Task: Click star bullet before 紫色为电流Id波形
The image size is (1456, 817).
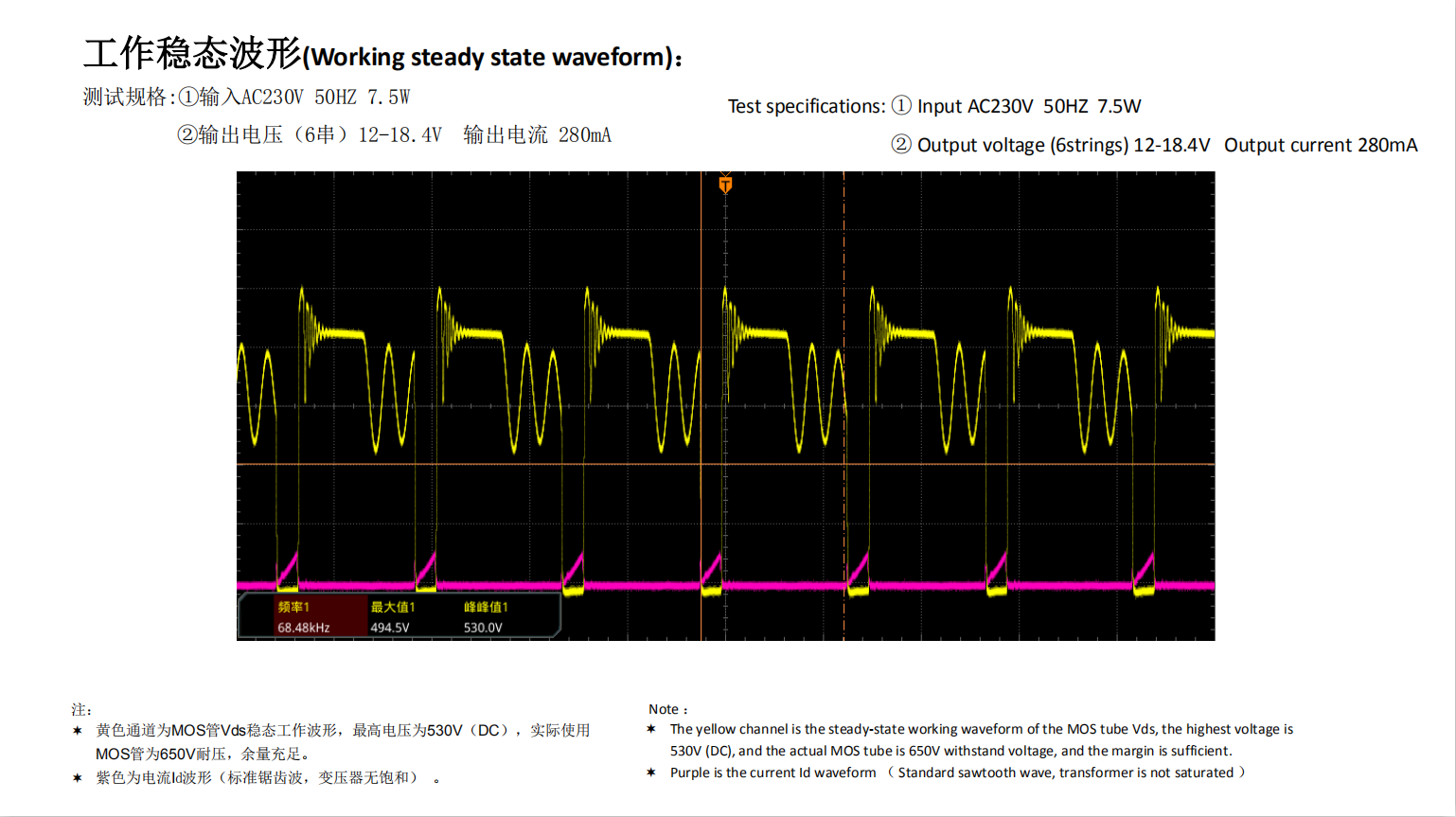Action: click(78, 778)
